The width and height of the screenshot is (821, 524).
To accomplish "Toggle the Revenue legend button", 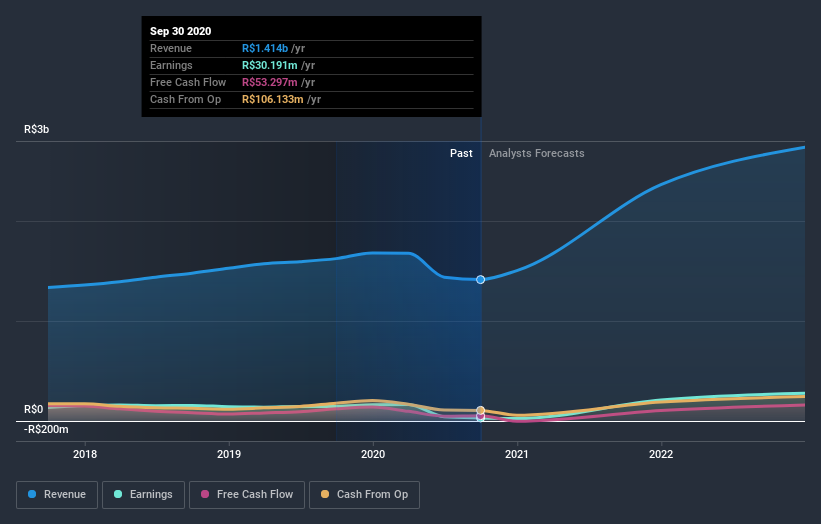I will pyautogui.click(x=57, y=495).
